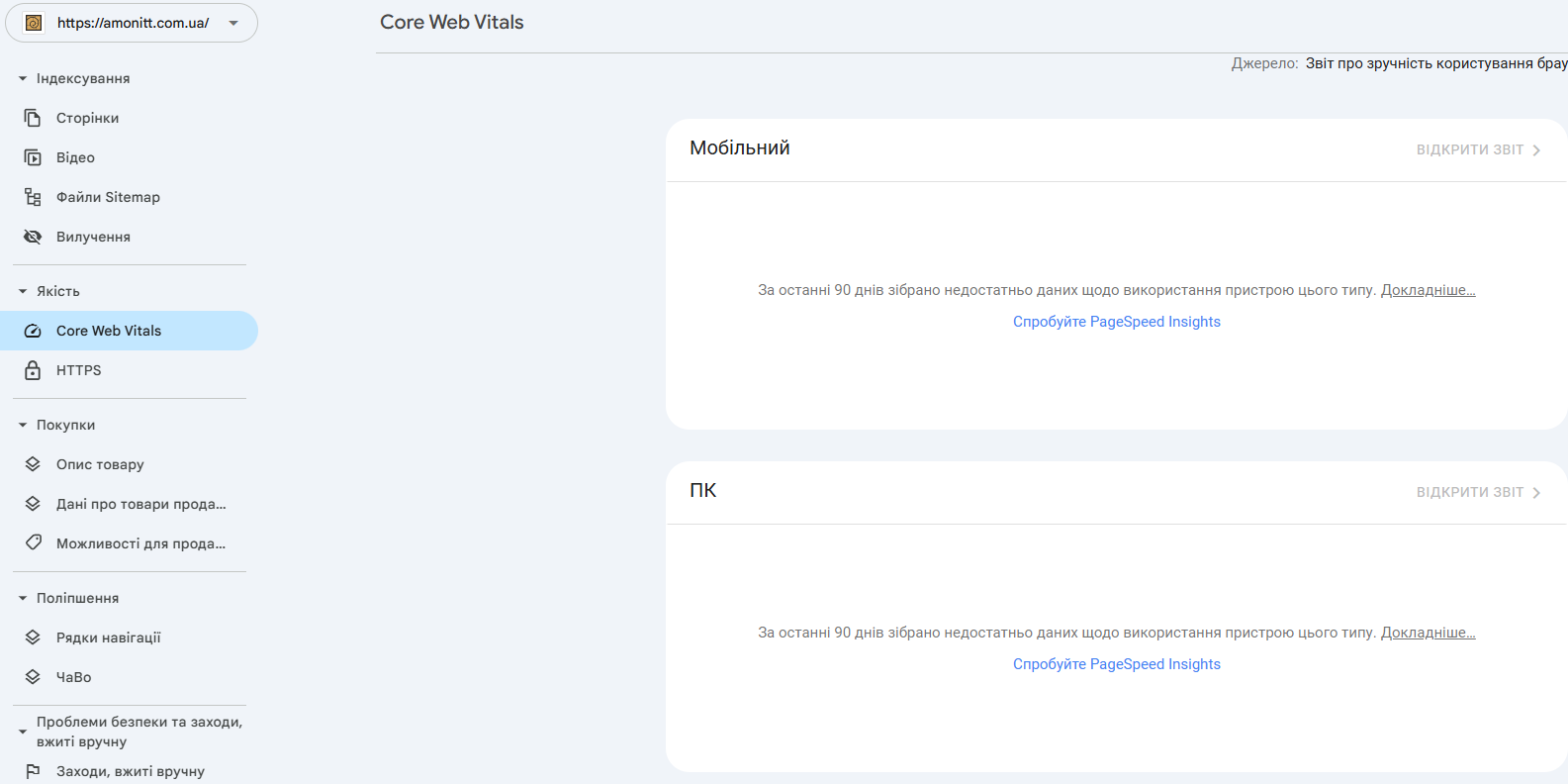Collapse the Якість section
The image size is (1568, 784).
click(23, 291)
